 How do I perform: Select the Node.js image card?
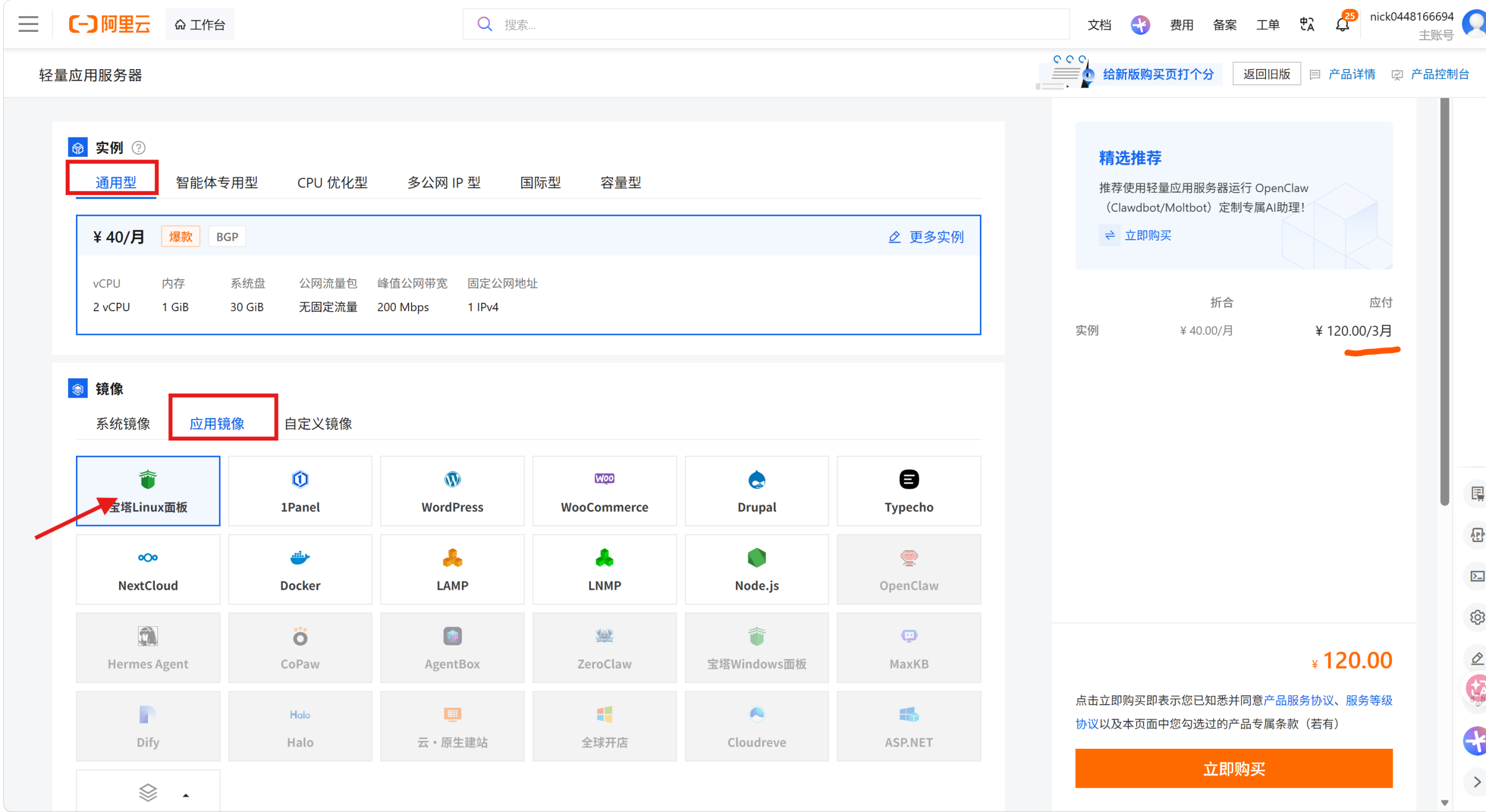click(757, 569)
